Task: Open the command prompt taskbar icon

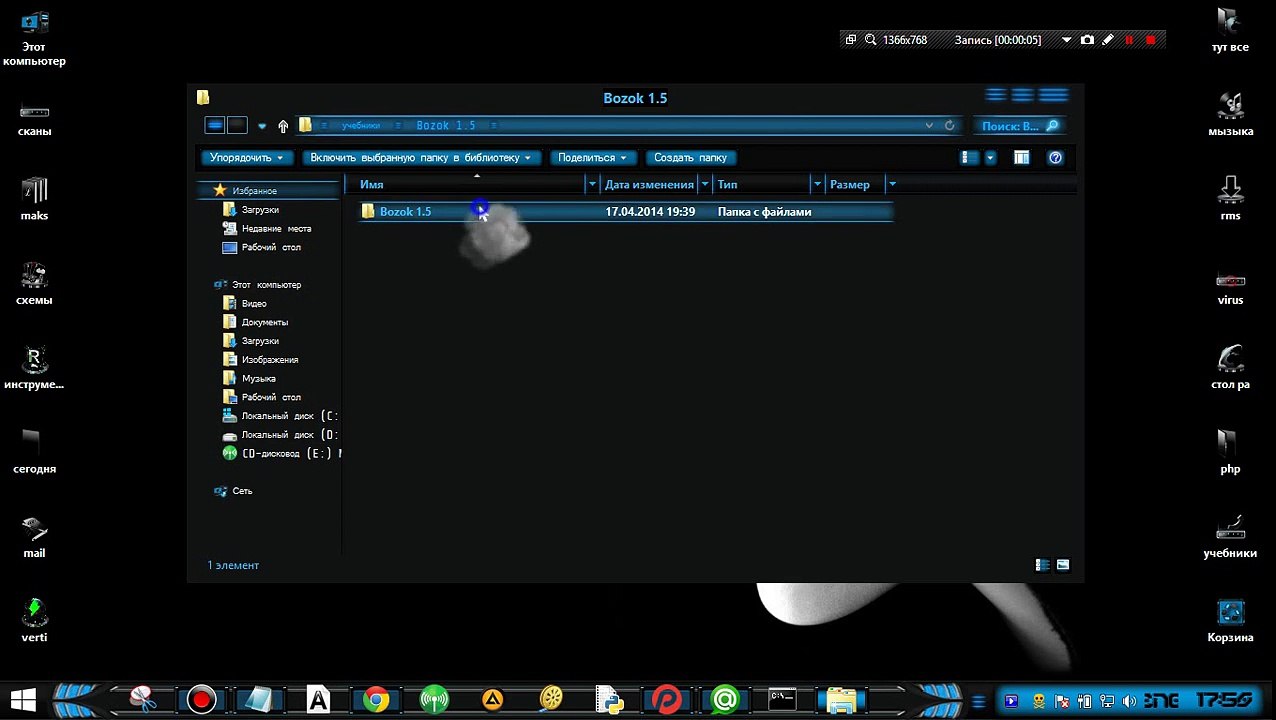Action: click(x=782, y=699)
